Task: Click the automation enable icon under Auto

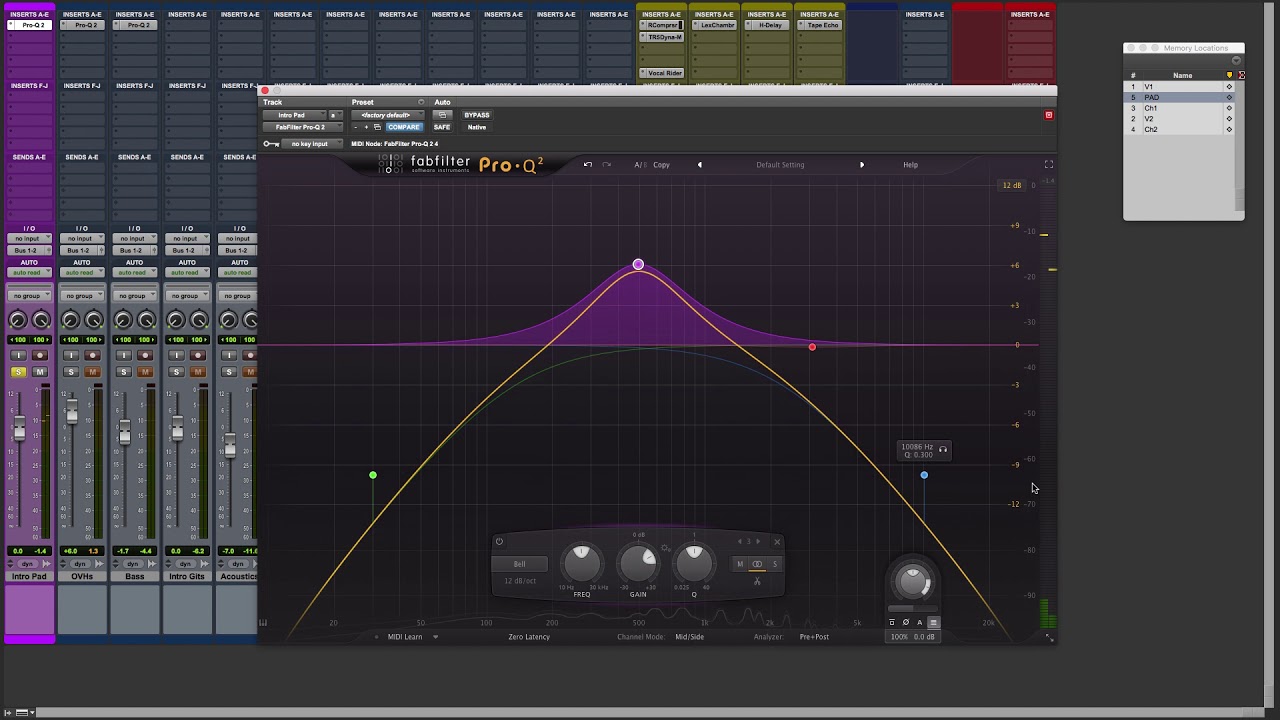Action: coord(442,115)
